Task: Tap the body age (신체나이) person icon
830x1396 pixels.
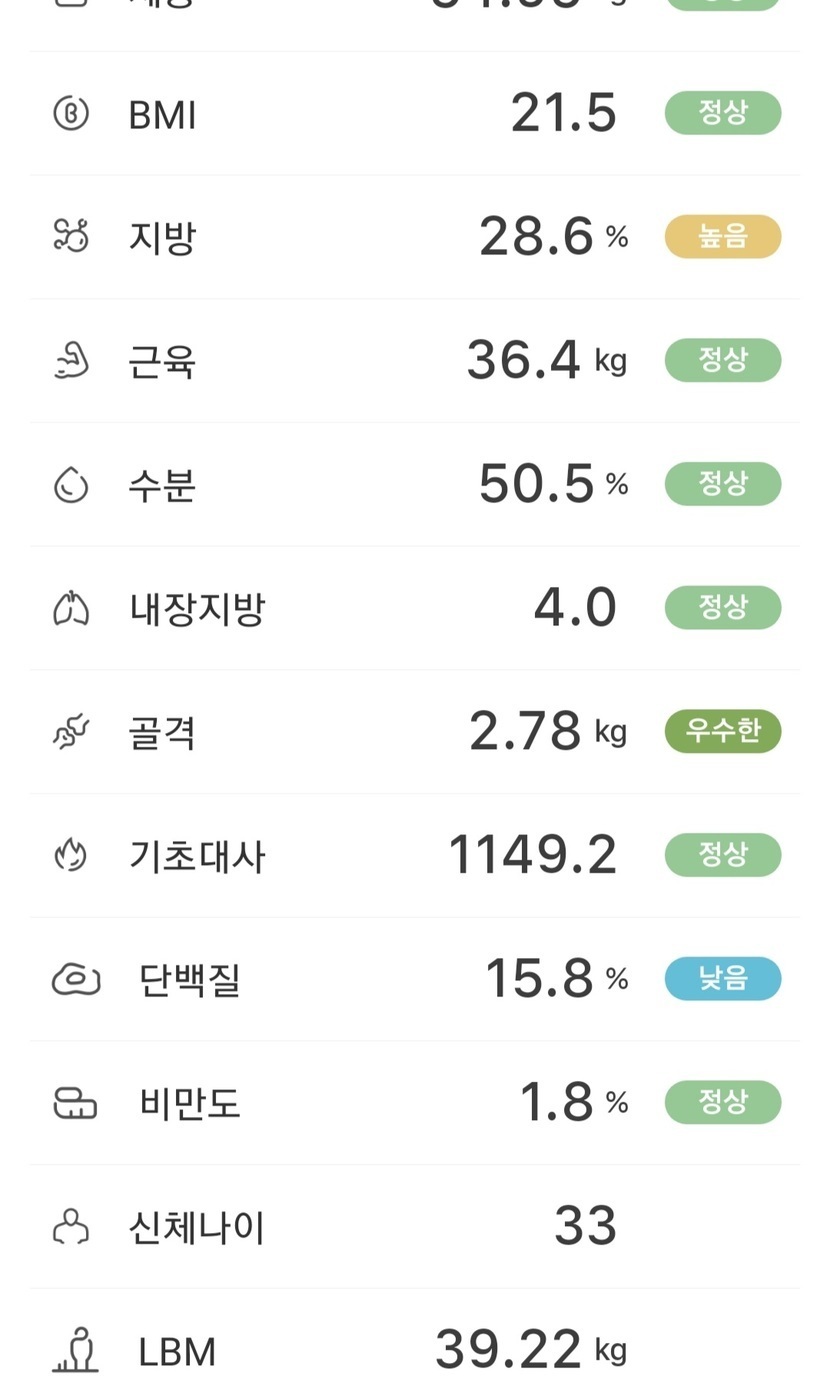Action: click(71, 1227)
